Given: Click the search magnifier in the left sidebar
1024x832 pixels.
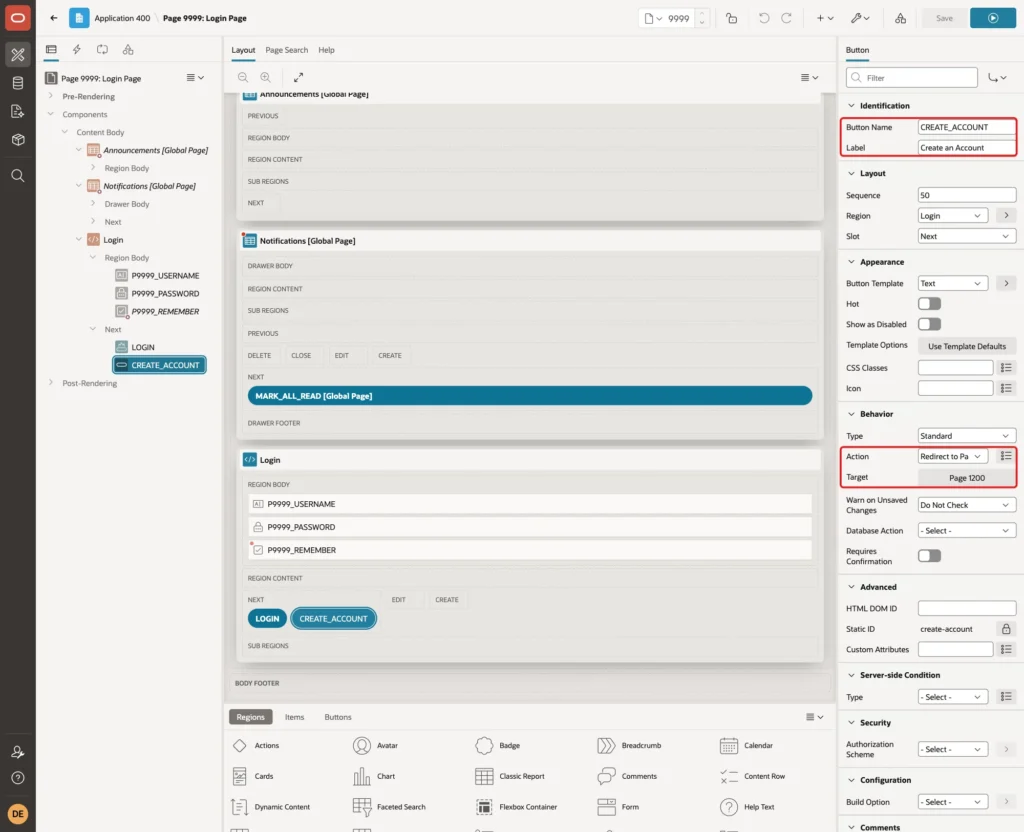Looking at the screenshot, I should pos(18,176).
